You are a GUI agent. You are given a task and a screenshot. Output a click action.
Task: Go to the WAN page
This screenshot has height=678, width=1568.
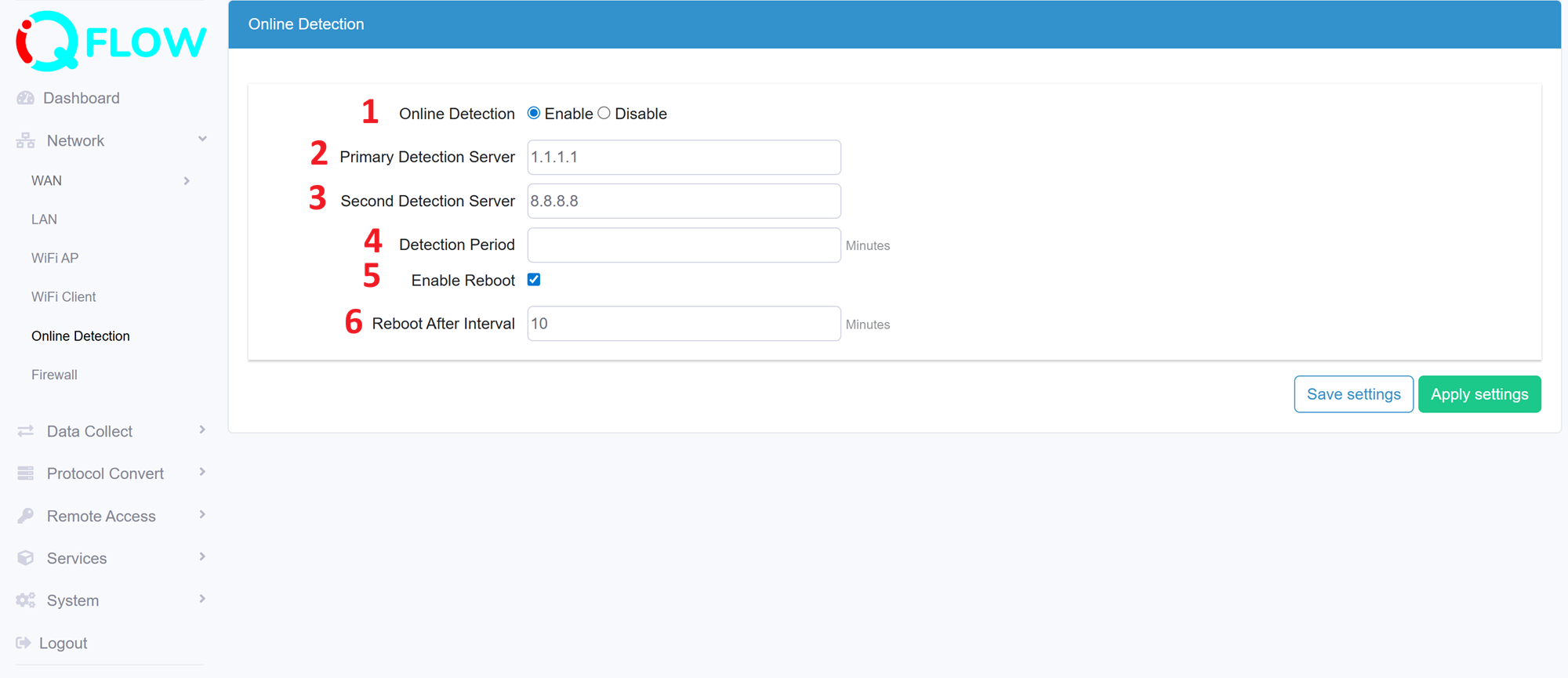pos(46,180)
